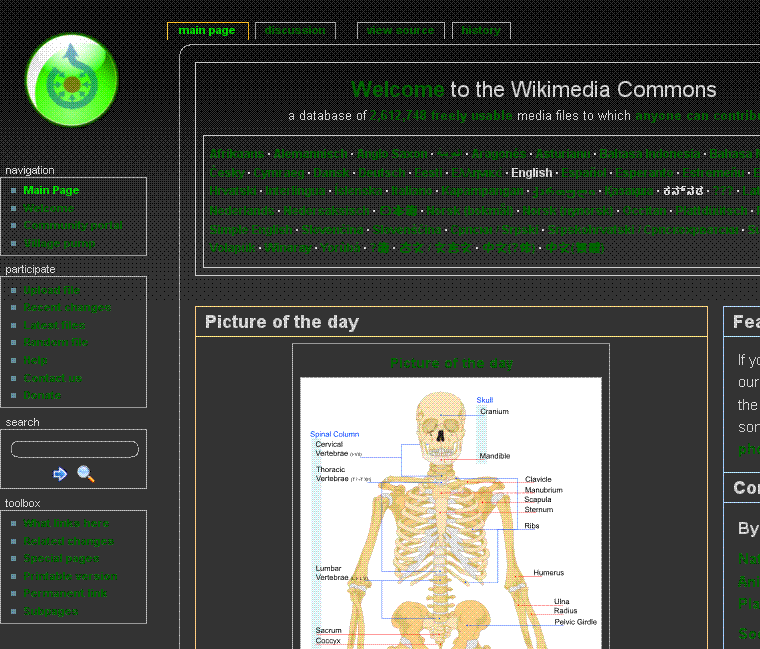Select the Norsk (bokmål) language link
Screen dimensions: 760x649
pyautogui.click(x=469, y=210)
